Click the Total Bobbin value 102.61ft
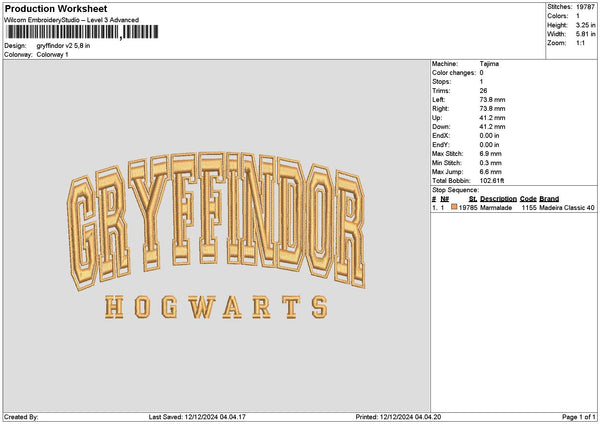 pos(492,181)
